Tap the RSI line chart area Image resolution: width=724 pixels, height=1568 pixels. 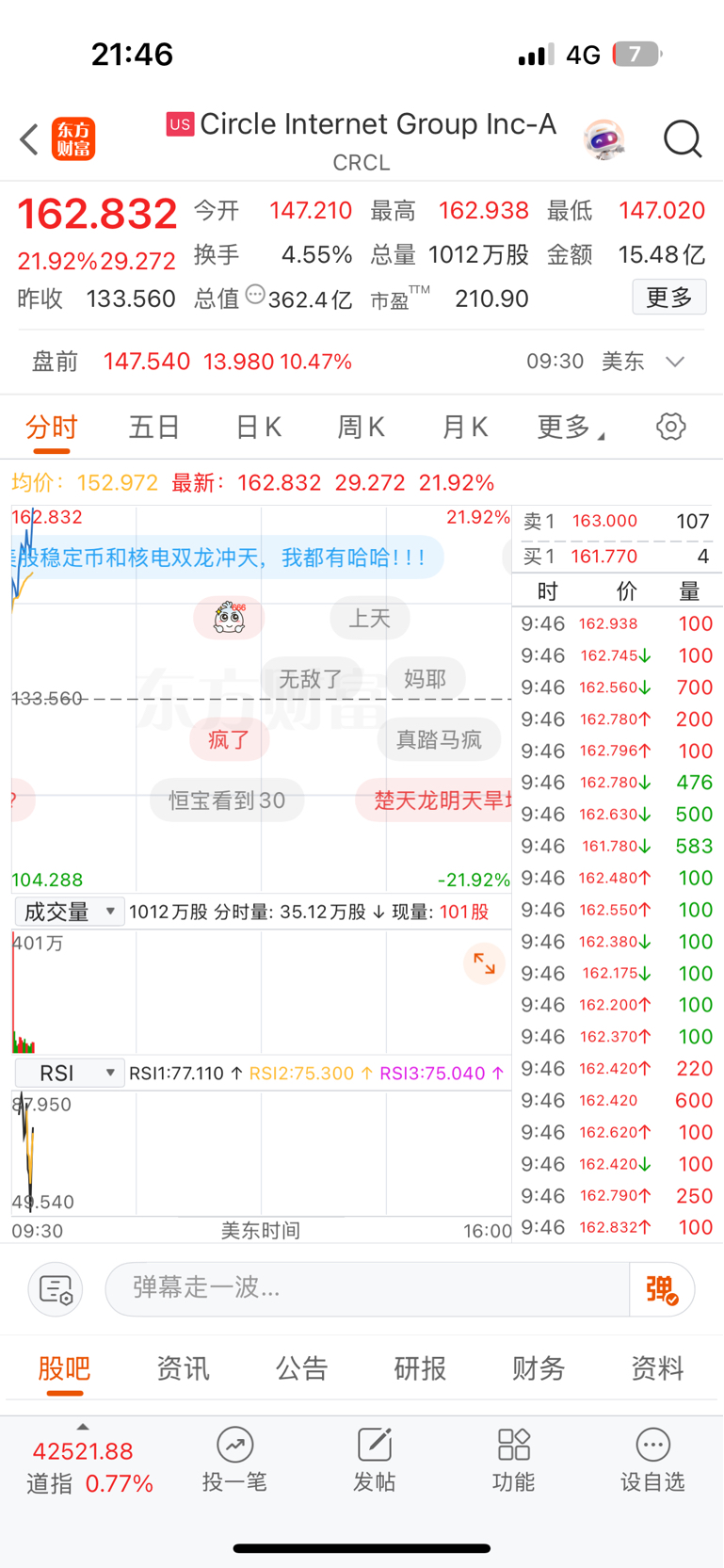point(261,1153)
